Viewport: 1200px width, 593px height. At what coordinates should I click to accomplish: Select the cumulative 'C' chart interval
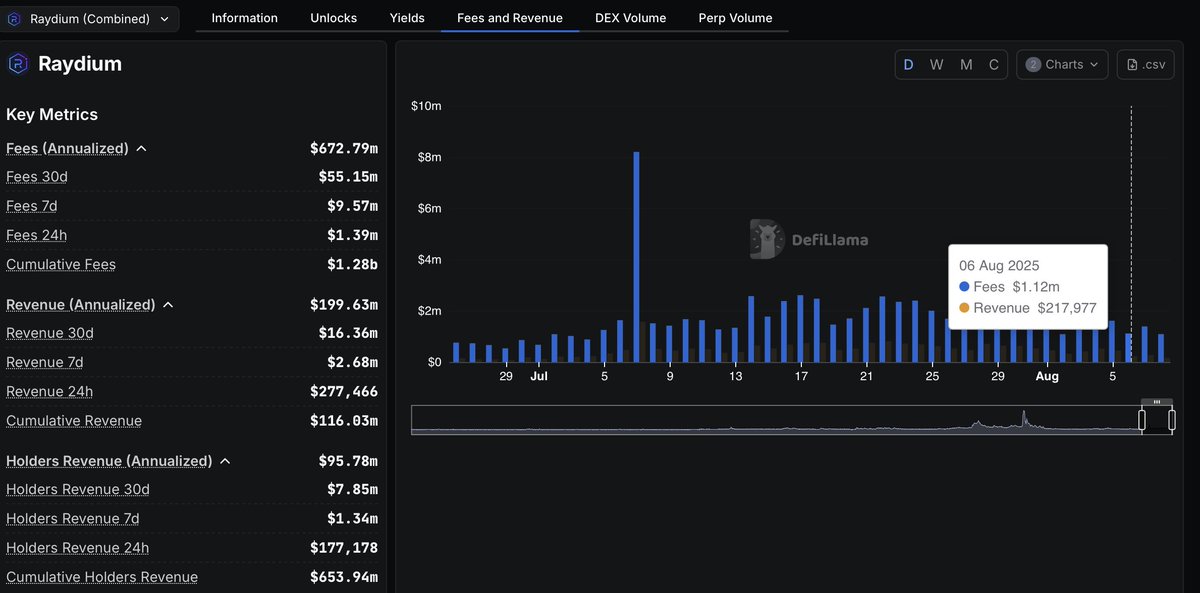coord(994,64)
